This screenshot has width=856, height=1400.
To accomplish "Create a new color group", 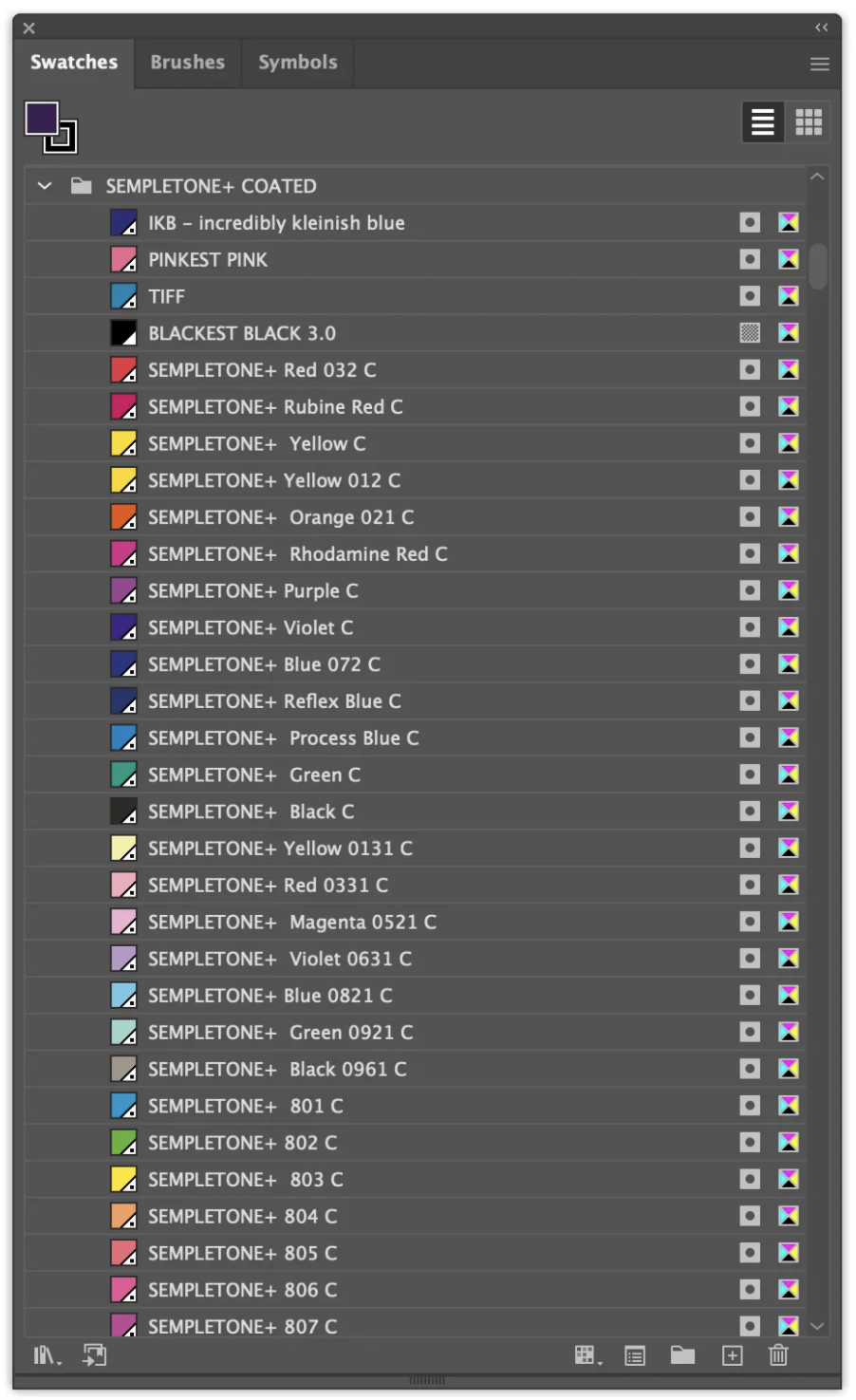I will (x=682, y=1355).
